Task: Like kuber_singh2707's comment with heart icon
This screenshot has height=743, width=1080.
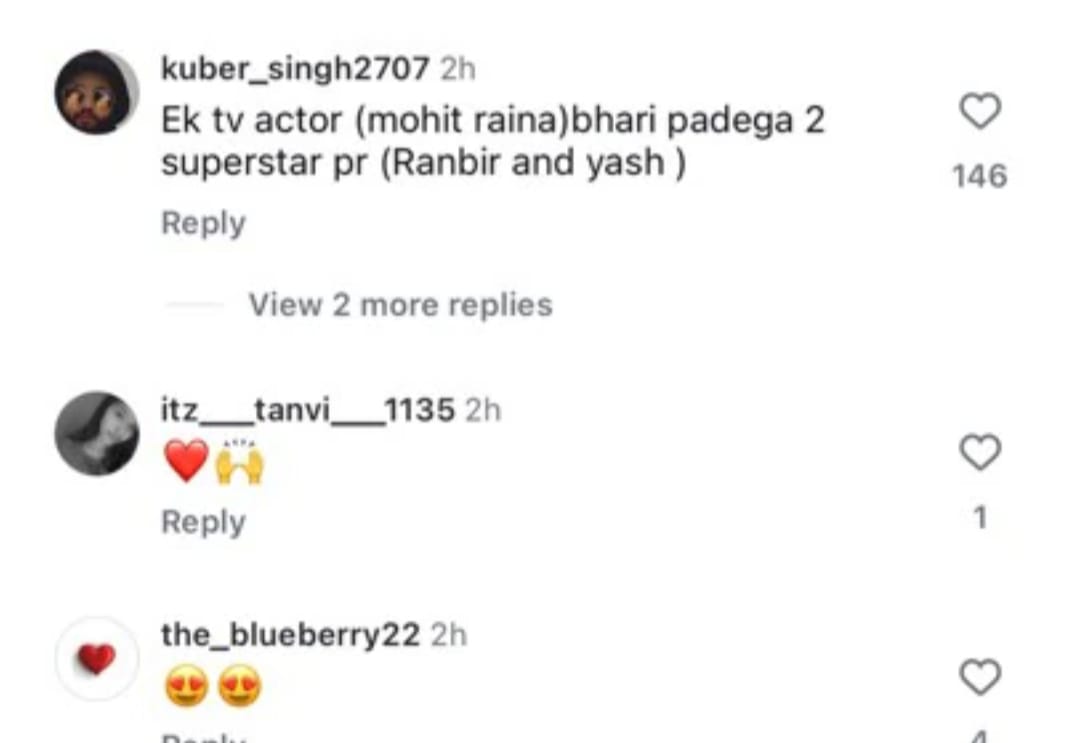Action: pyautogui.click(x=980, y=111)
